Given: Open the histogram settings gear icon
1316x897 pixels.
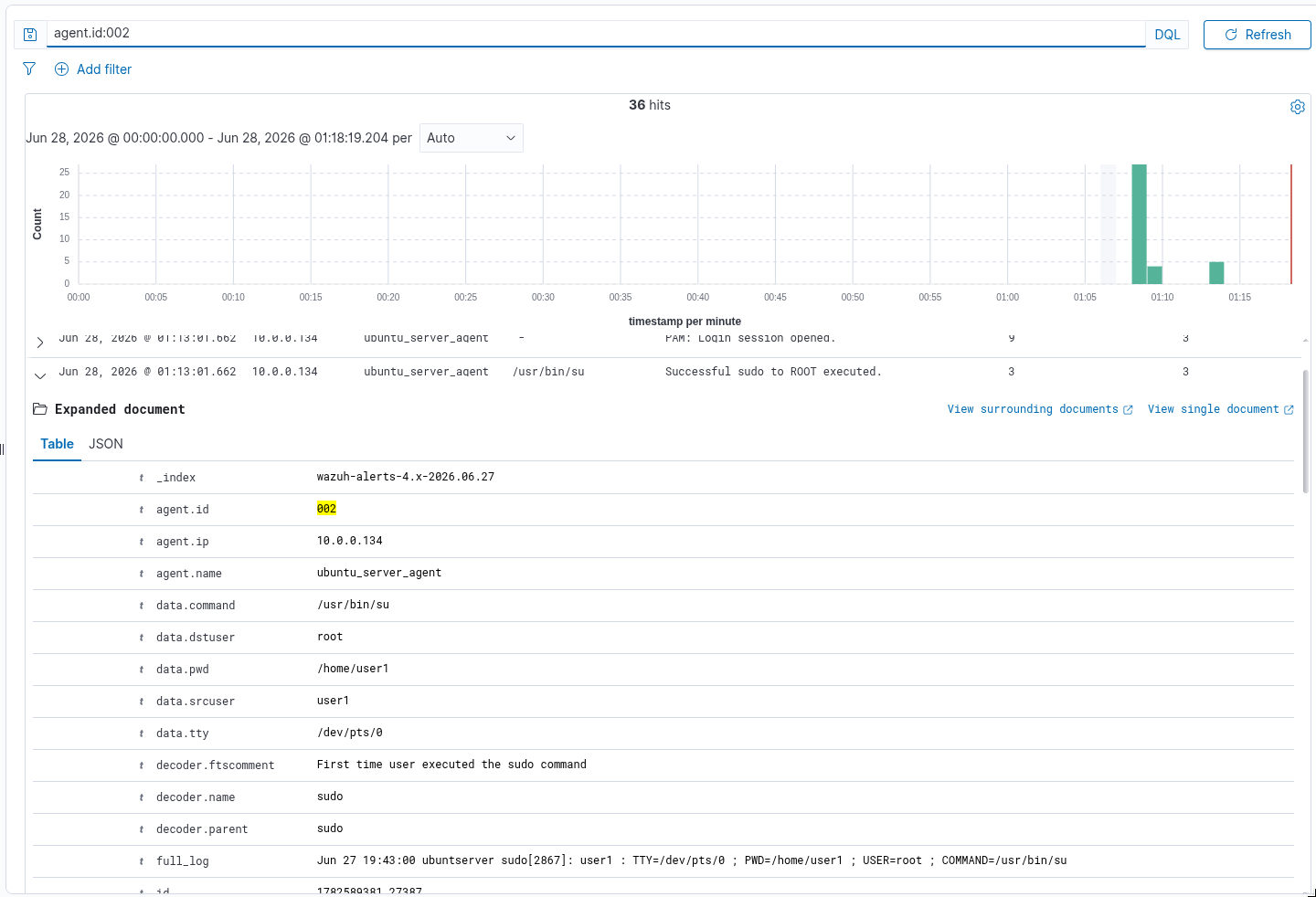Looking at the screenshot, I should pos(1297,107).
